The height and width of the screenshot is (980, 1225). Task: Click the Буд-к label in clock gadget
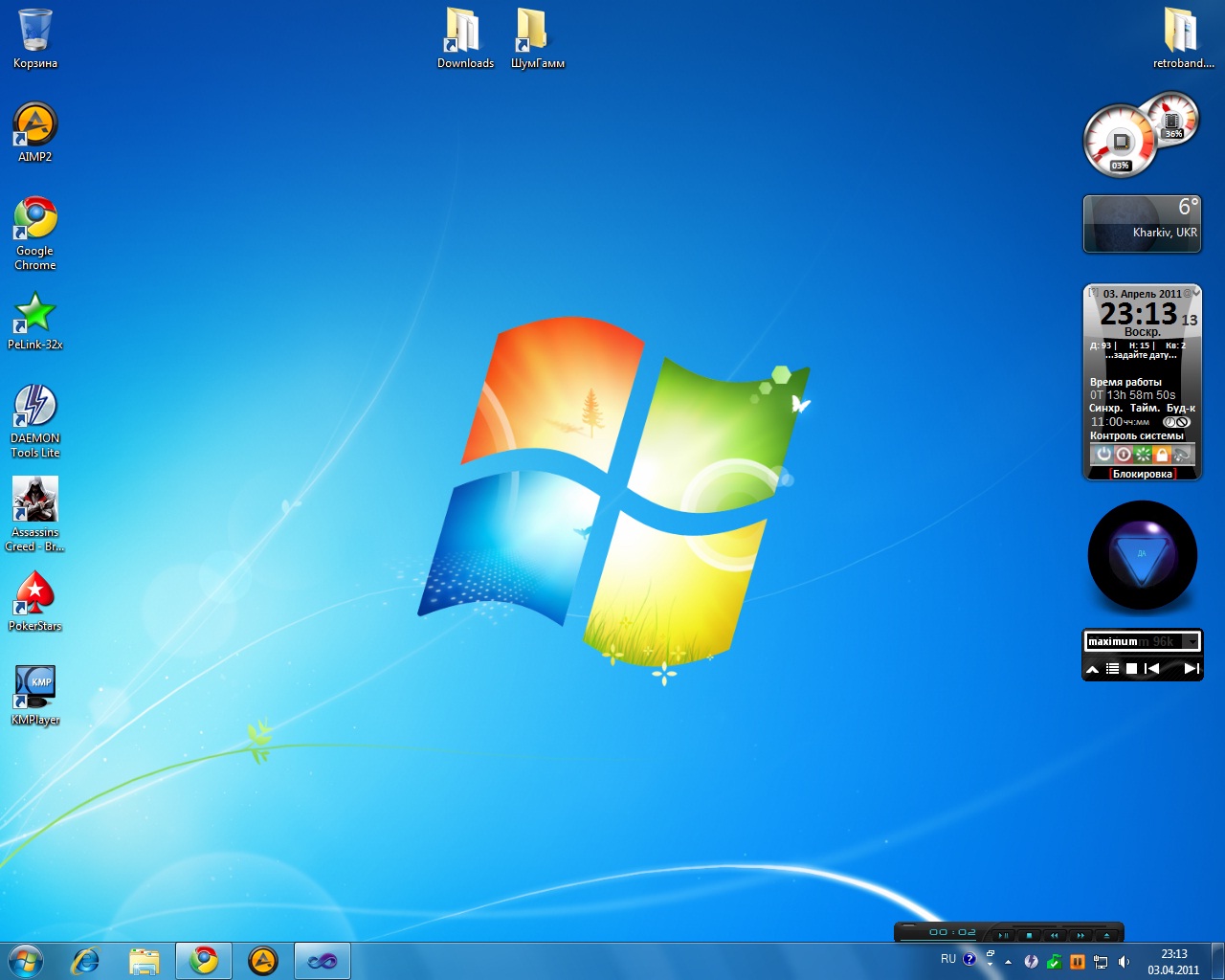point(1181,408)
